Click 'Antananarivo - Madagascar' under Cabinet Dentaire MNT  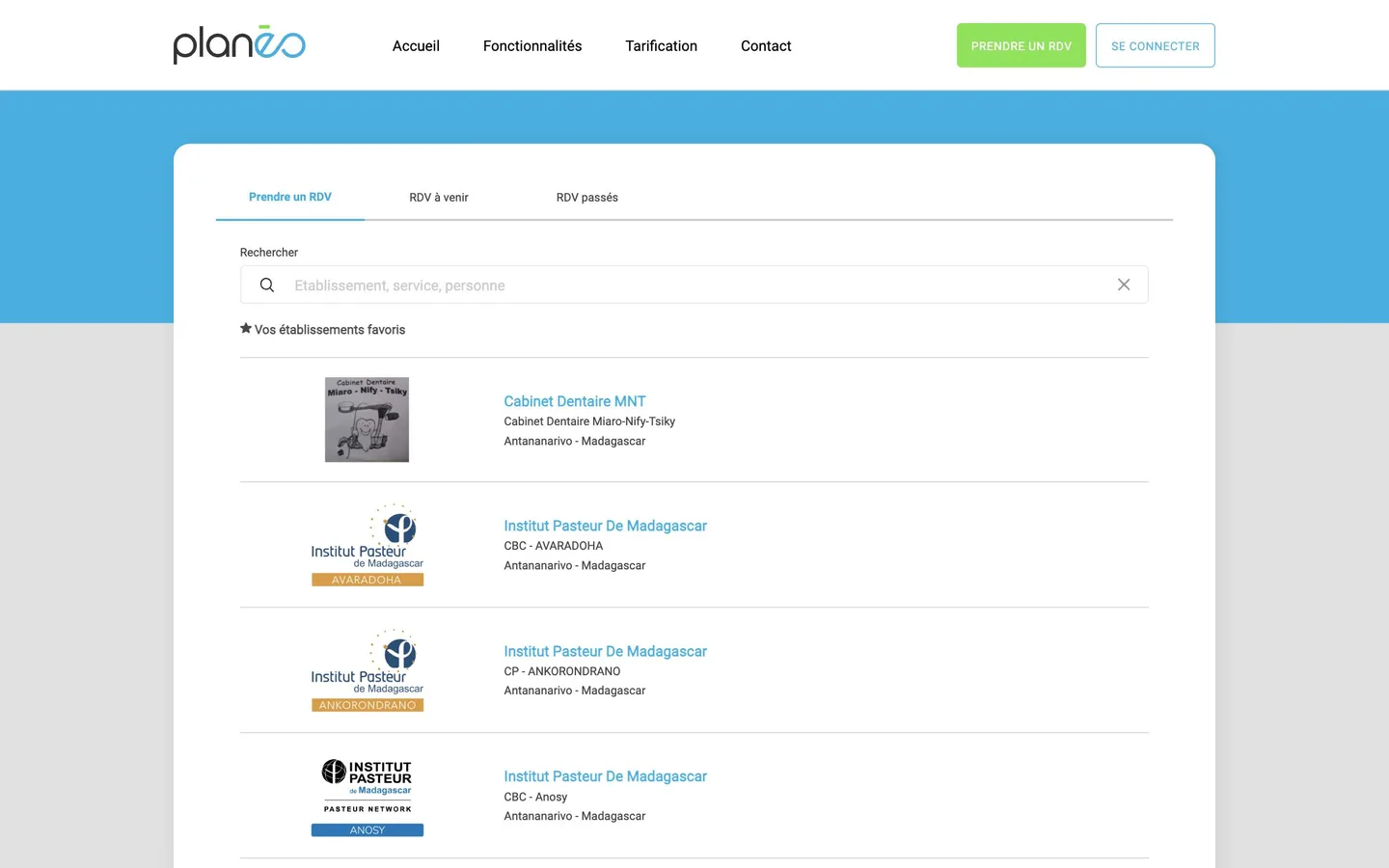575,441
